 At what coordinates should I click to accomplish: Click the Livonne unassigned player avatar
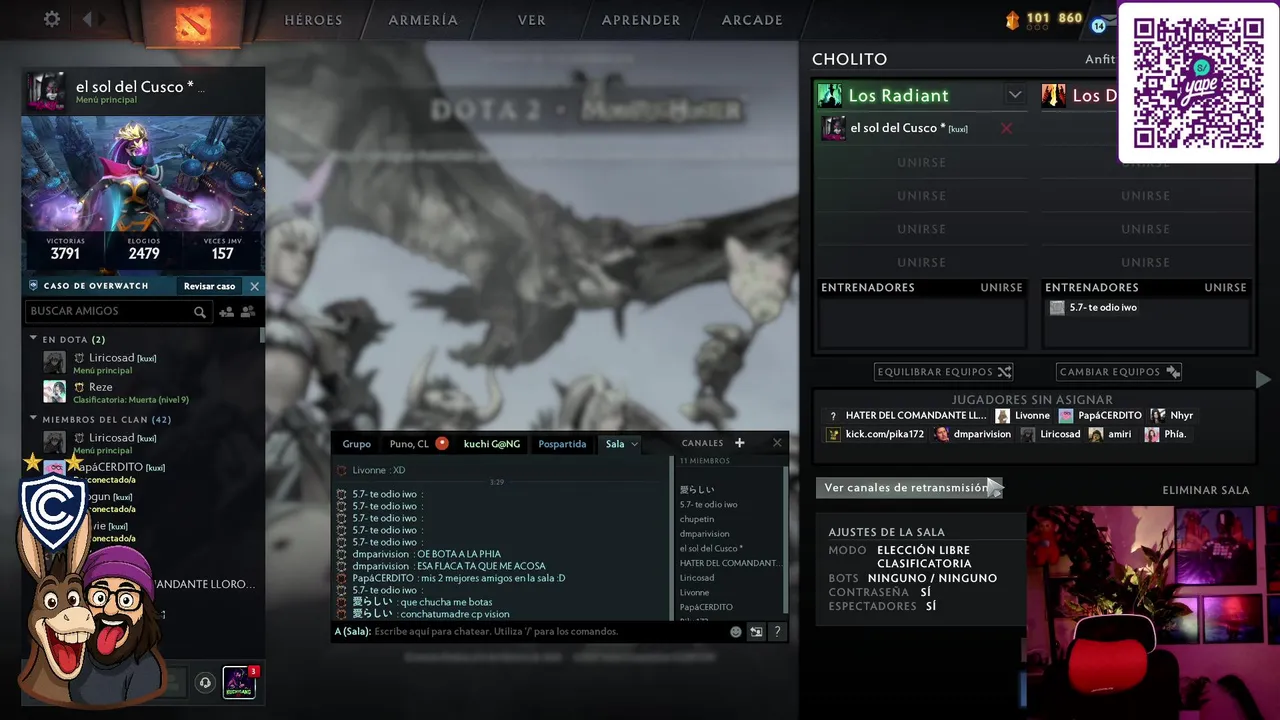[x=1003, y=415]
